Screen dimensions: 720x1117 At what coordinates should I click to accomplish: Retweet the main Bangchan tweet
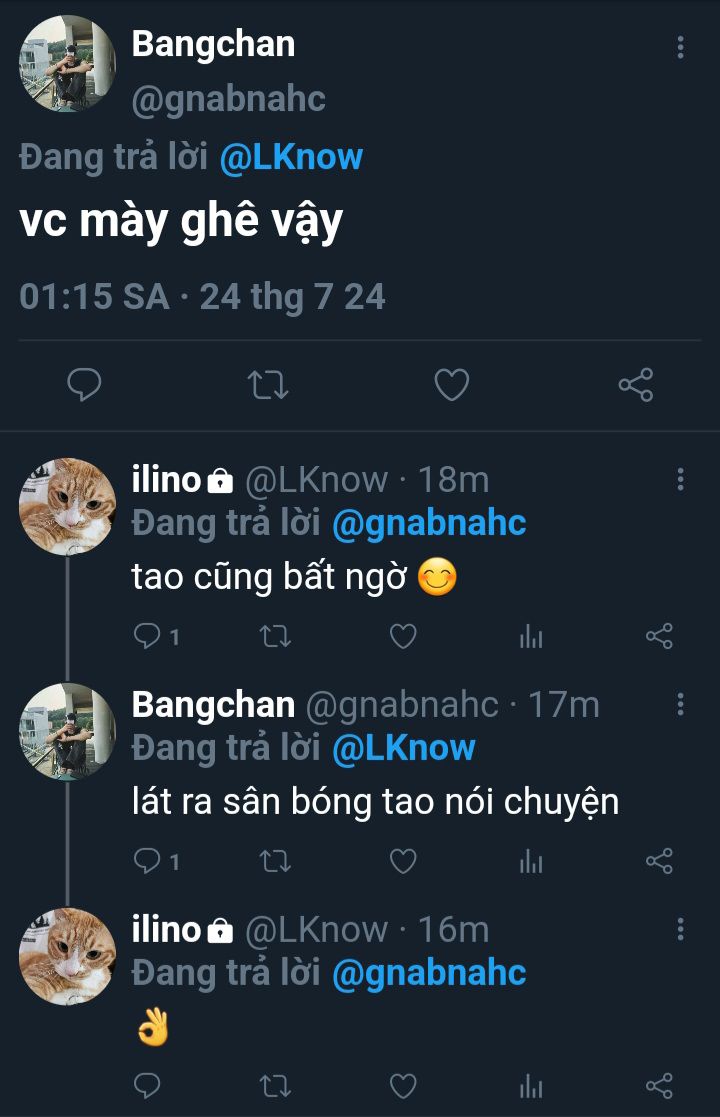[x=267, y=385]
